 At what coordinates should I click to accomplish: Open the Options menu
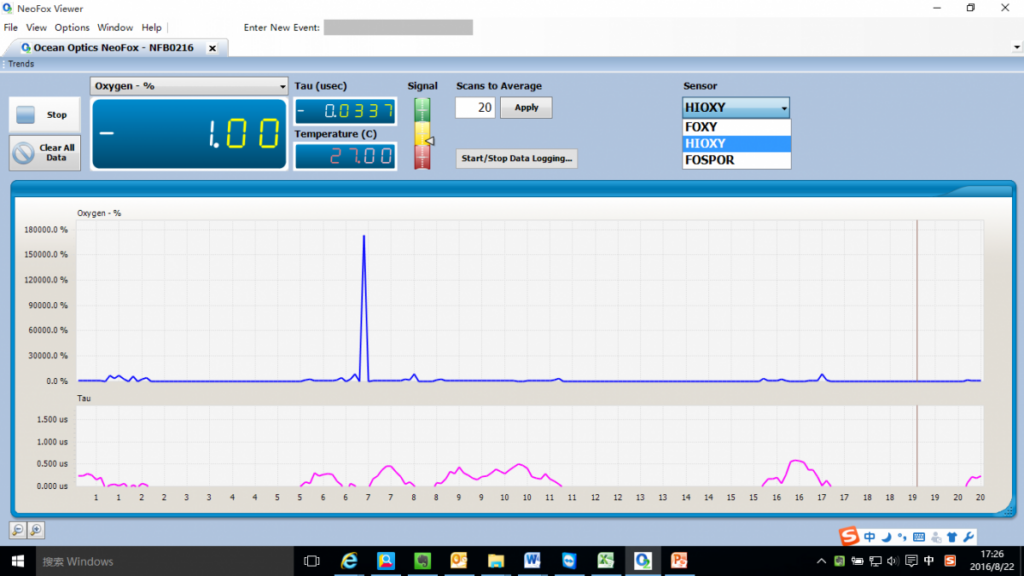tap(72, 27)
